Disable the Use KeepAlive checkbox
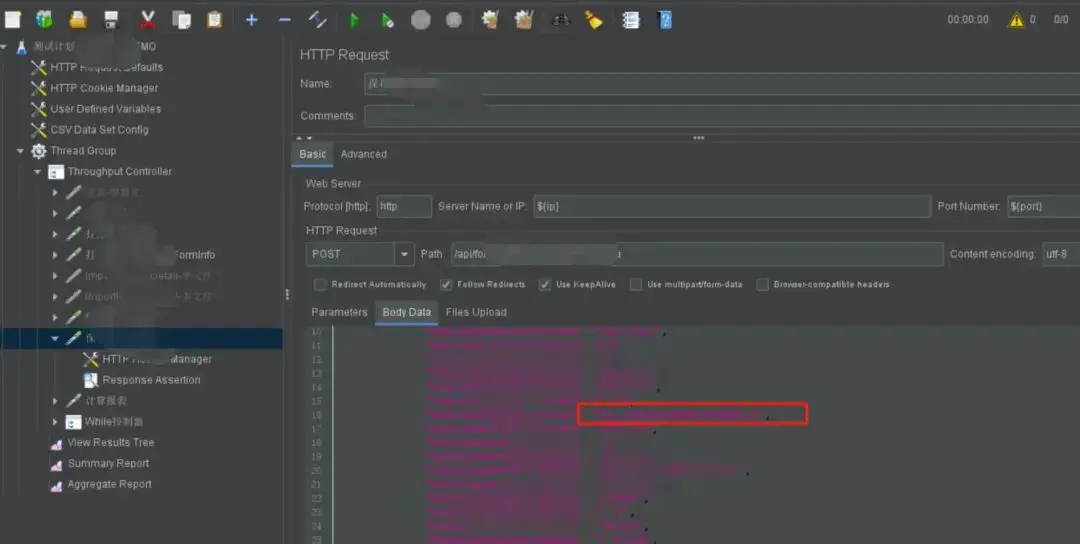Screen dimensions: 1080x544 coord(545,284)
